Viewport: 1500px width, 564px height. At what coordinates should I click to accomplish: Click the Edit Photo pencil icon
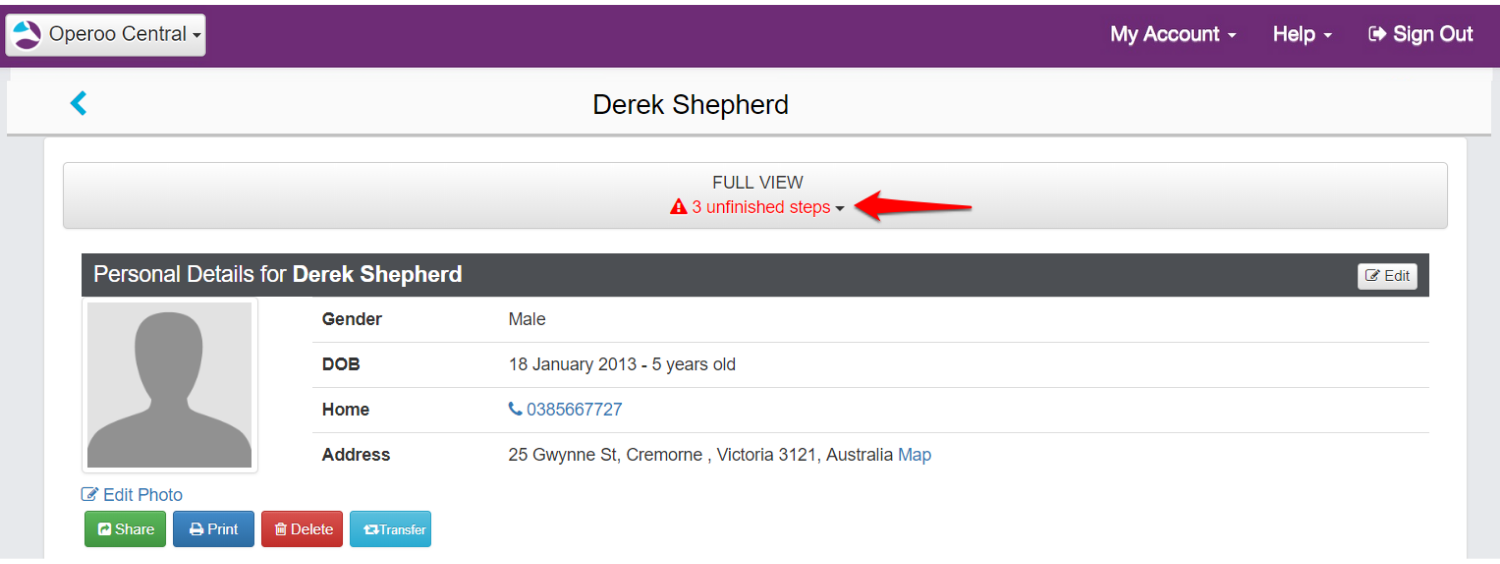click(90, 495)
